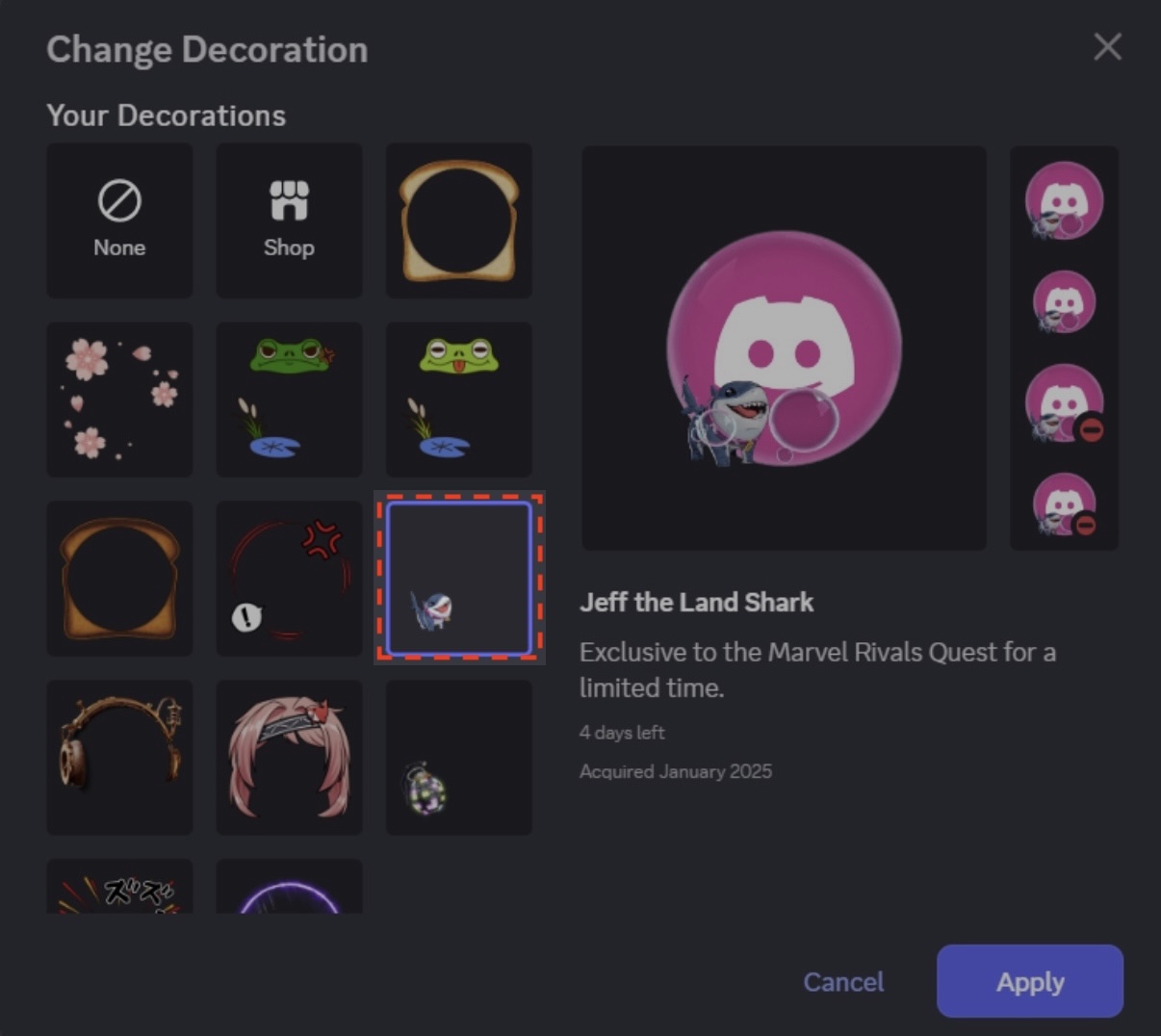This screenshot has width=1161, height=1036.
Task: Select the vintage headphones decoration
Action: (x=118, y=757)
